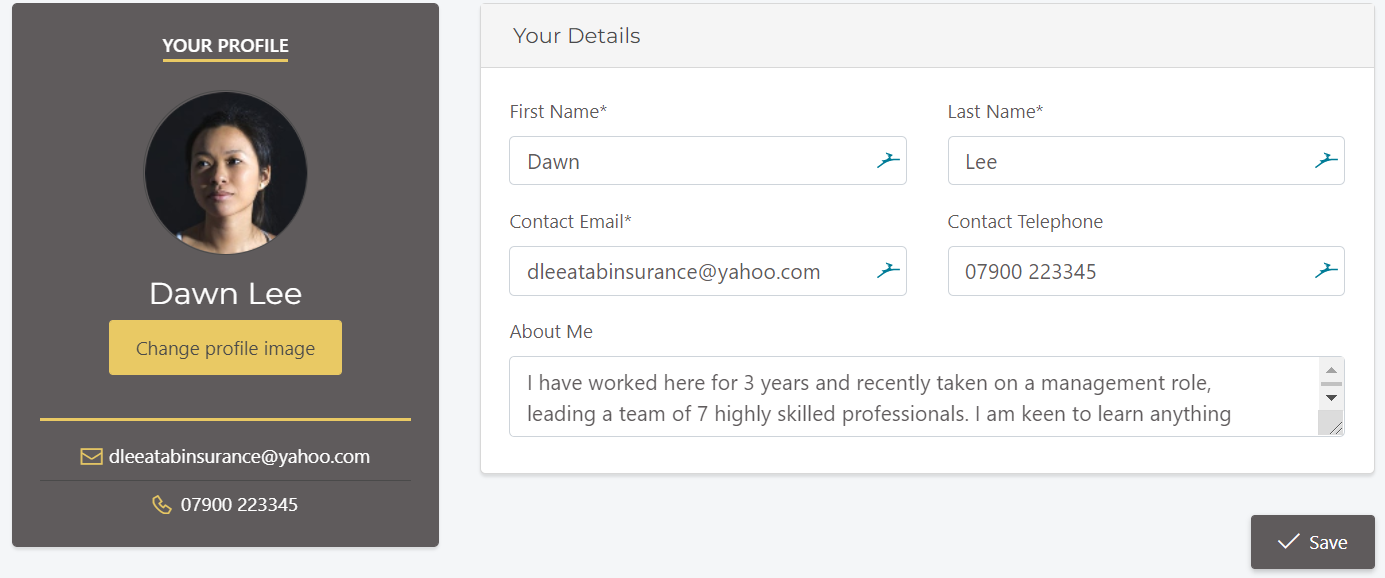1385x578 pixels.
Task: Click About Me scrollbar thumb
Action: (x=1331, y=383)
